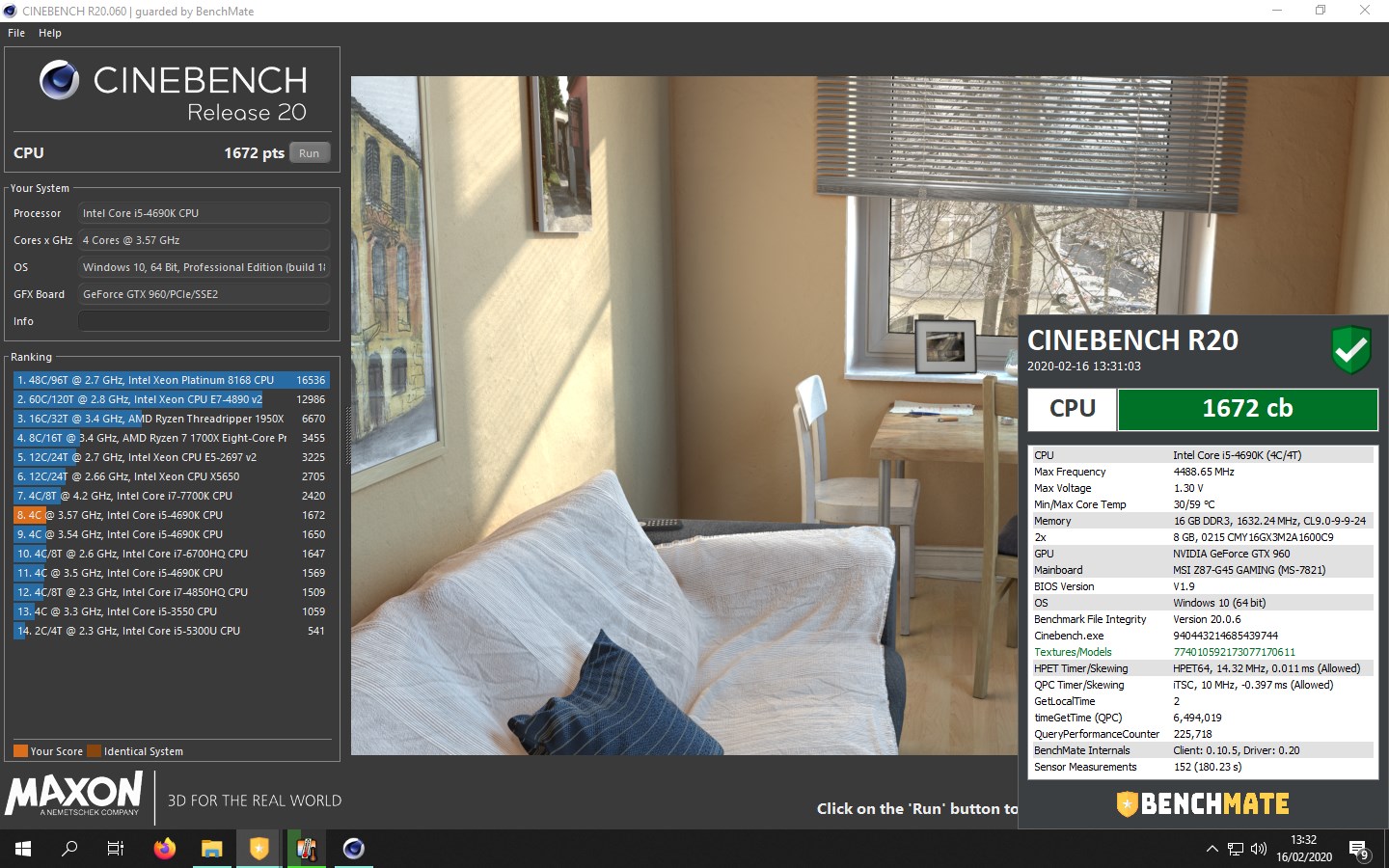Select ranking row 1 Xeon Platinum 8168
Viewport: 1389px width, 868px height.
pos(172,380)
